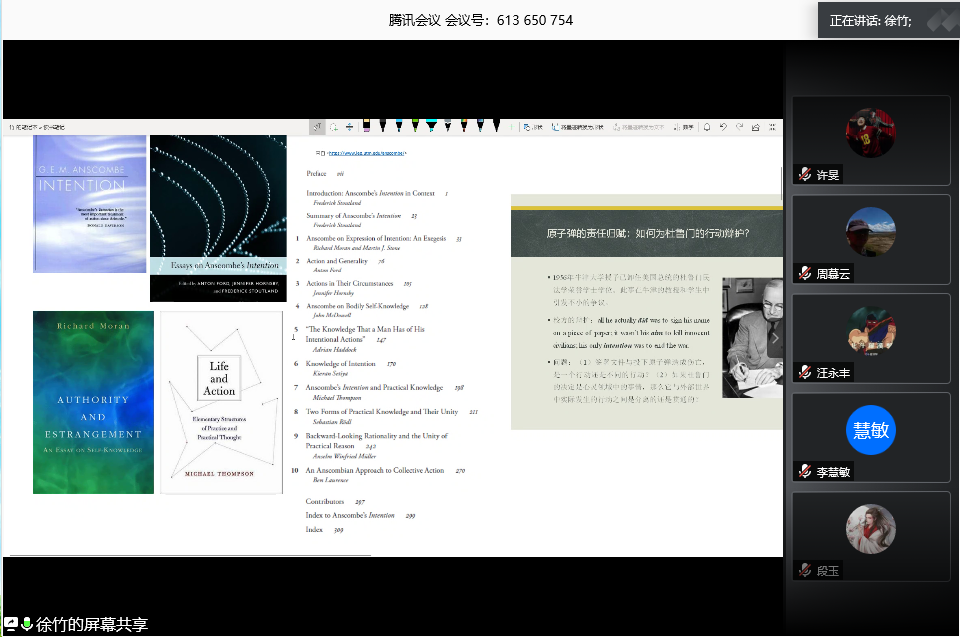Open the URL link above Preface
Image resolution: width=960 pixels, height=637 pixels.
click(x=367, y=153)
